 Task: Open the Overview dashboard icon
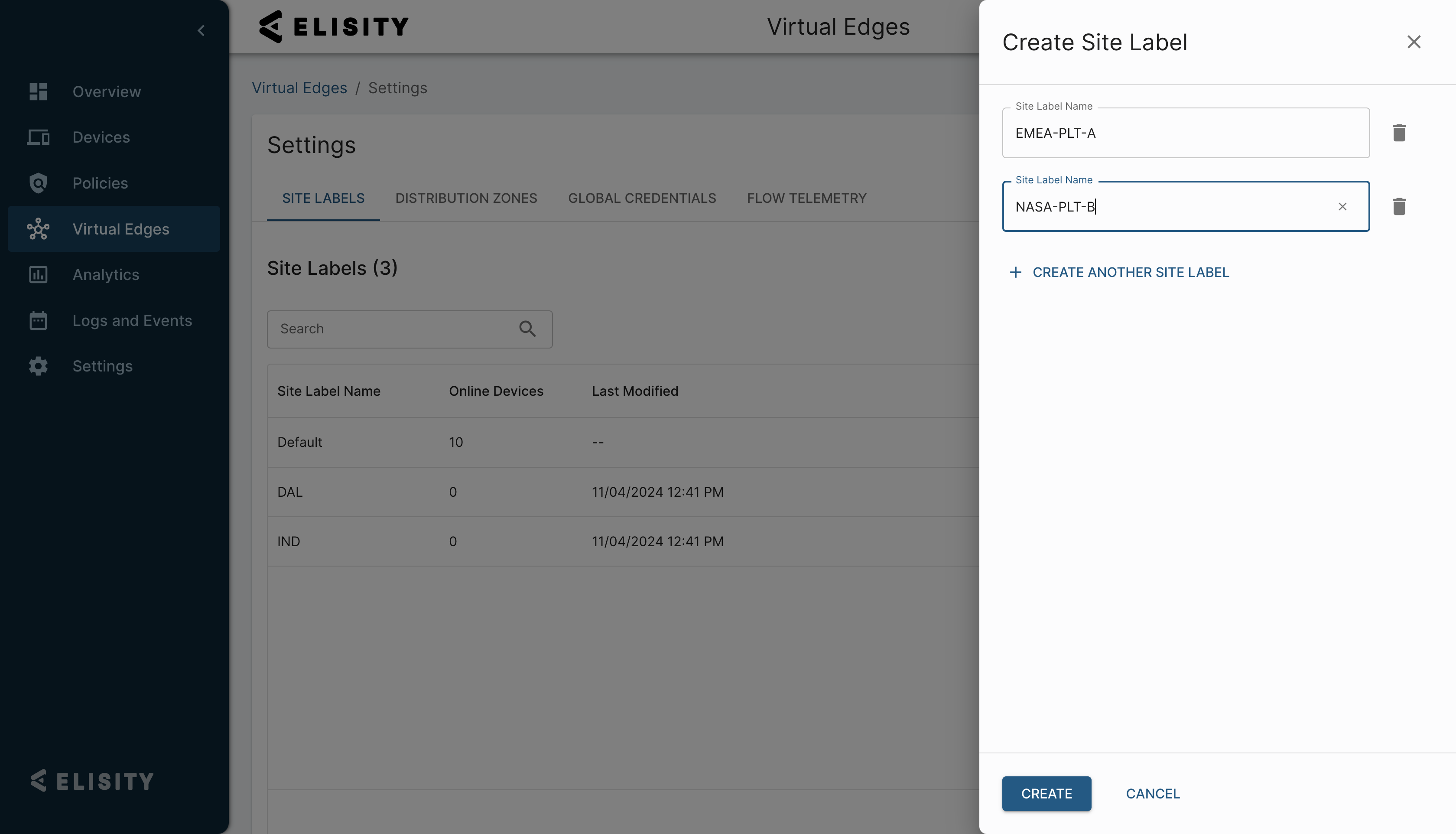[x=39, y=91]
